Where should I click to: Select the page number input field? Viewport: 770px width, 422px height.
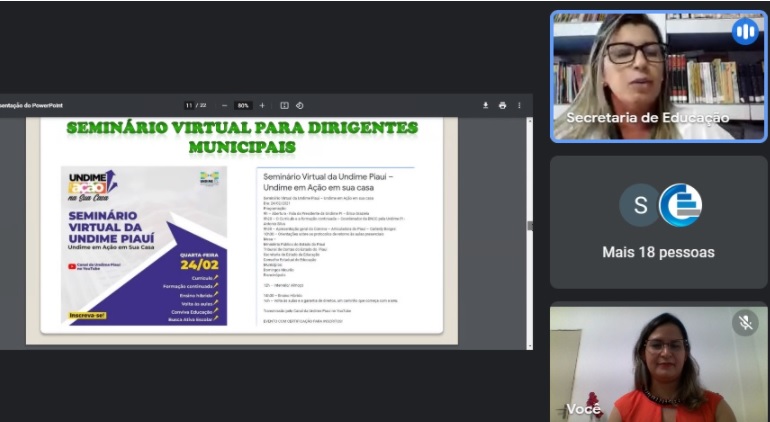click(x=189, y=105)
